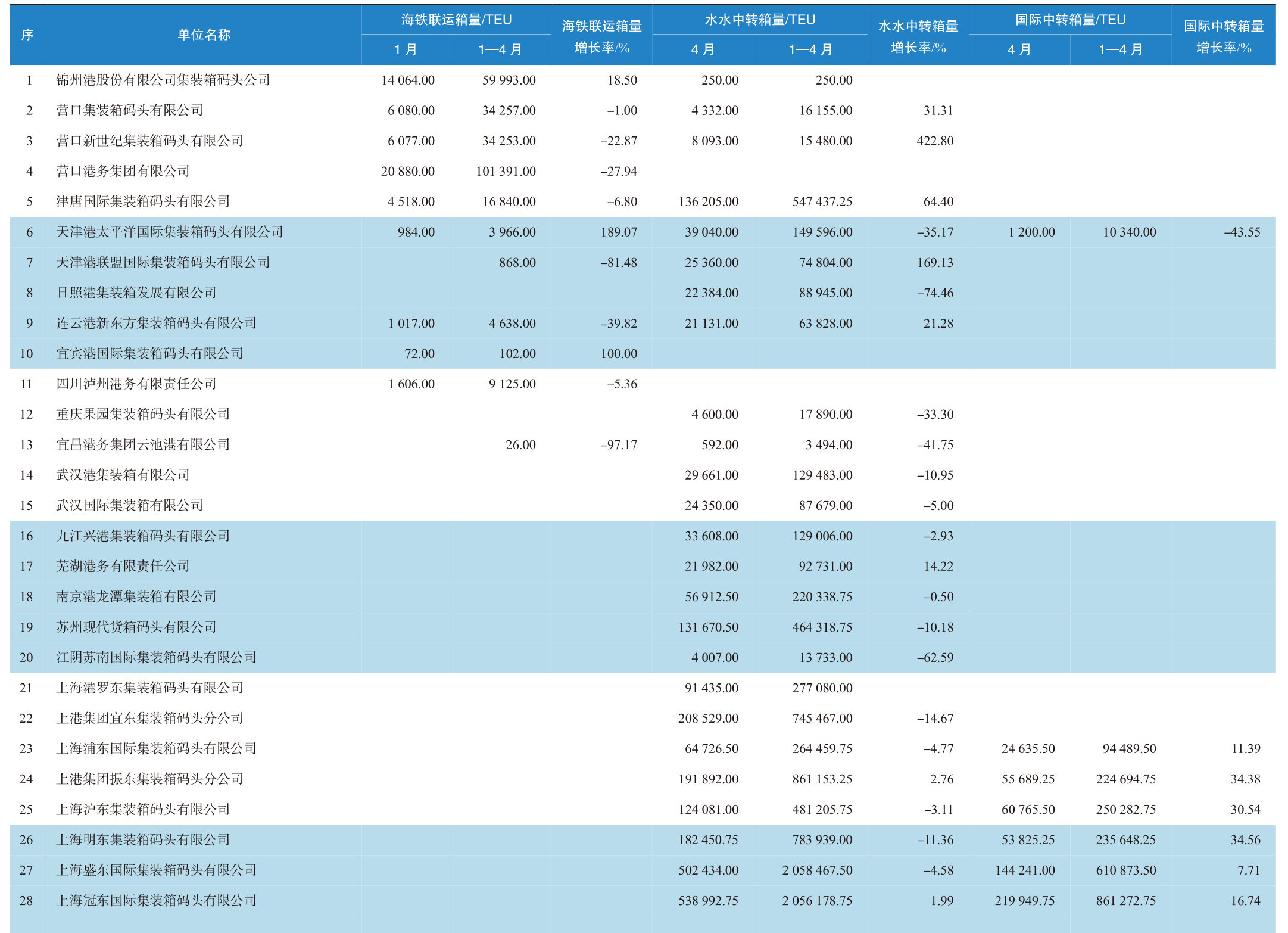Select company name 营口港务集团有限公司
Screen dimensions: 1288x933
tap(123, 171)
